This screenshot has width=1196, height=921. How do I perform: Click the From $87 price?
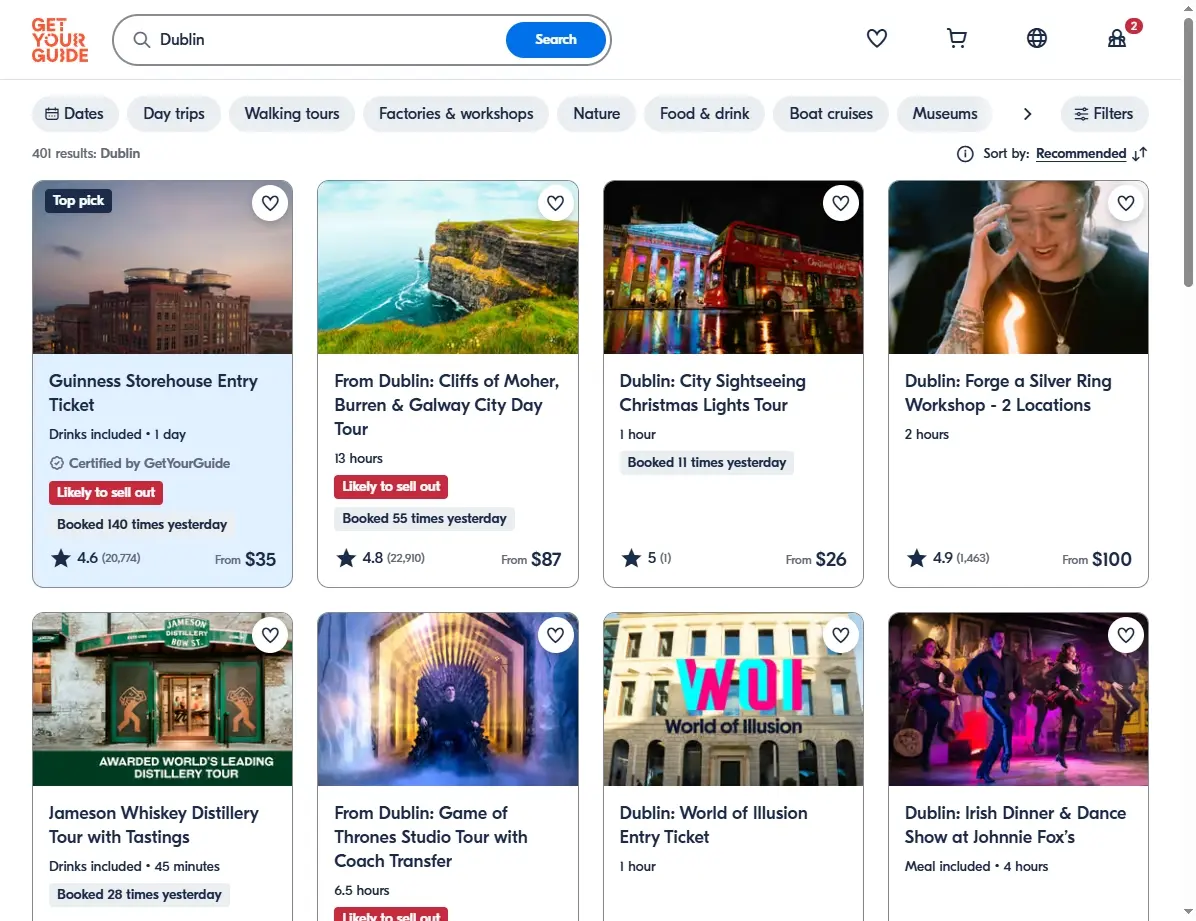pos(531,559)
